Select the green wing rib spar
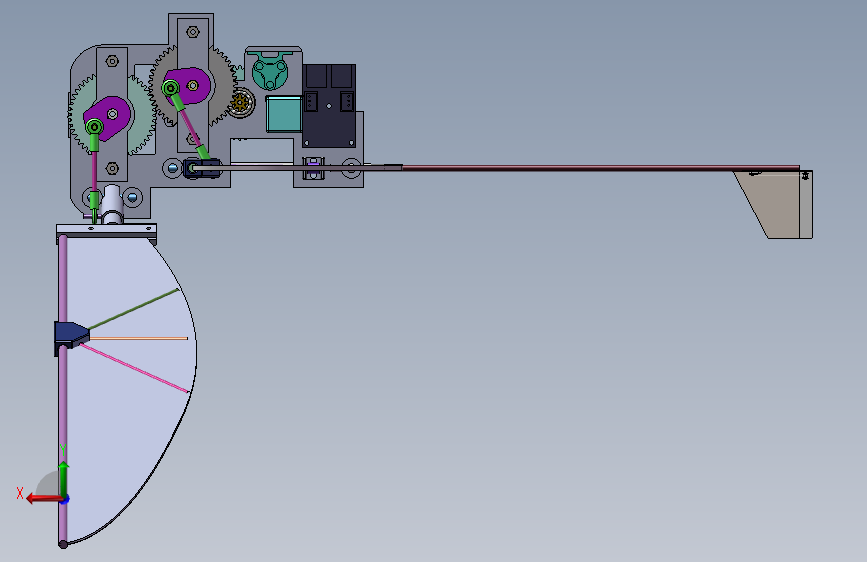Viewport: 867px width, 562px height. (134, 309)
